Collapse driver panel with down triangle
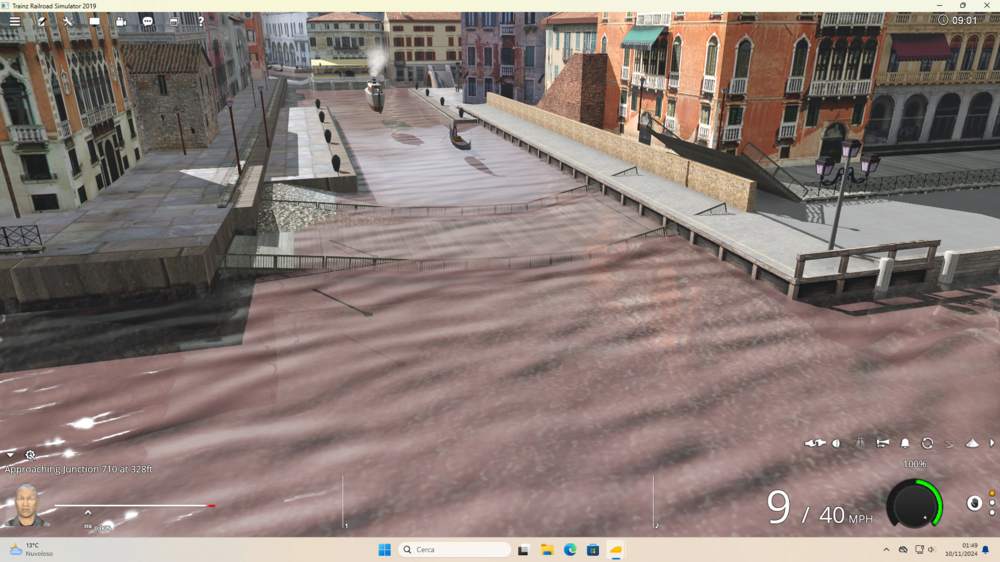 10,455
